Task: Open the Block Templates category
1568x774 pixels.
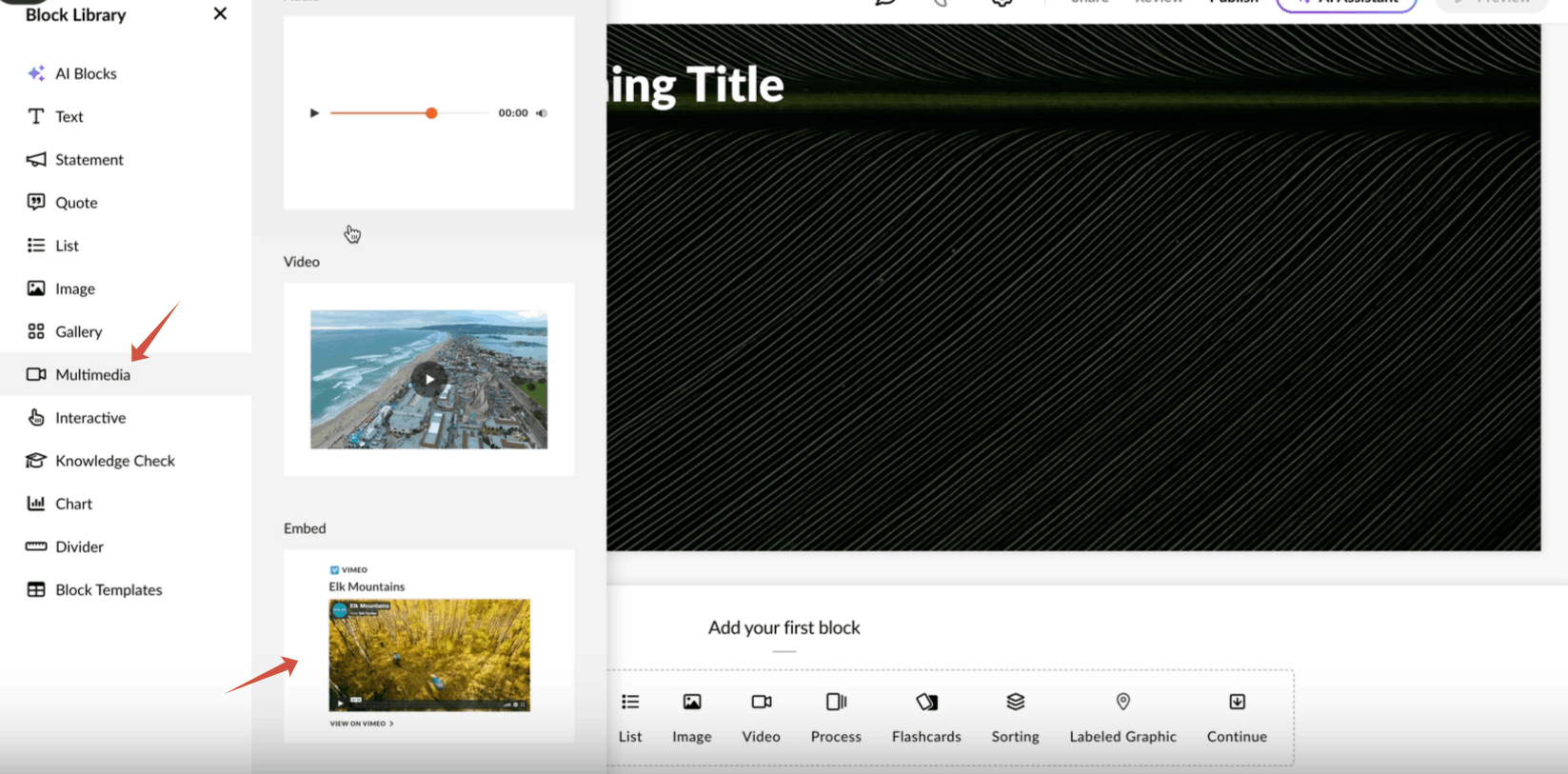Action: tap(109, 590)
